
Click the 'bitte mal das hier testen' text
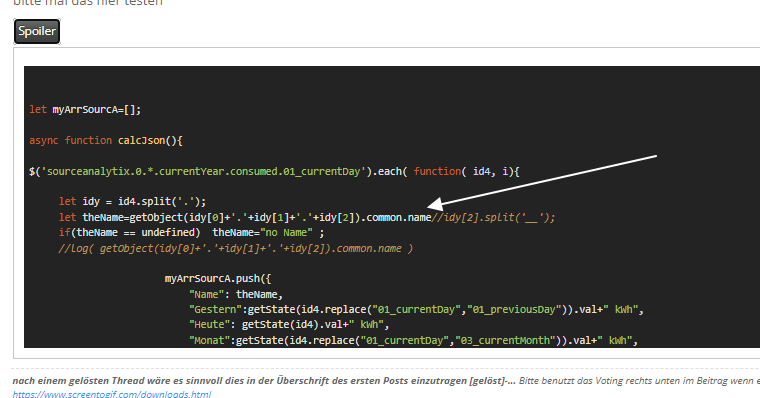88,3
